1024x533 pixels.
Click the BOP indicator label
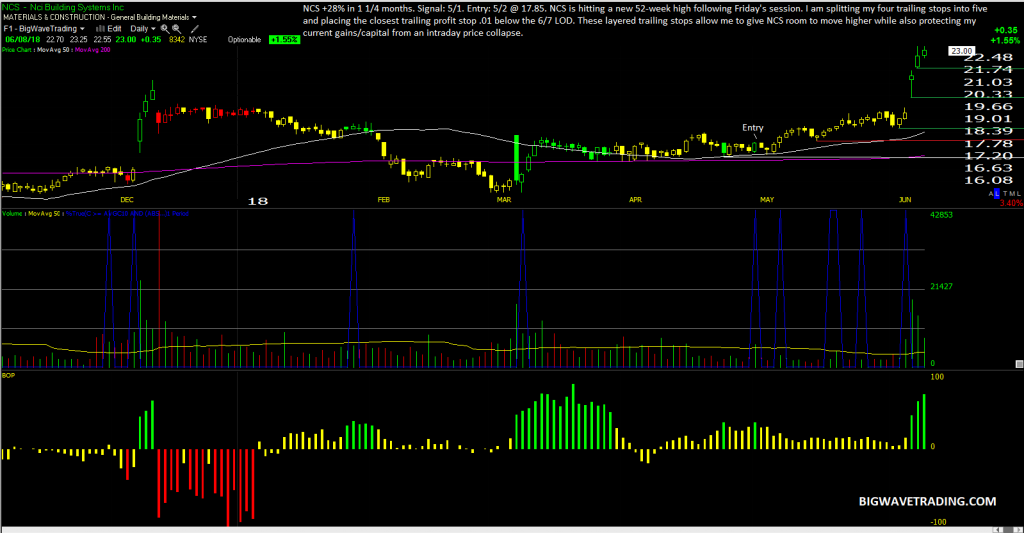[8, 376]
